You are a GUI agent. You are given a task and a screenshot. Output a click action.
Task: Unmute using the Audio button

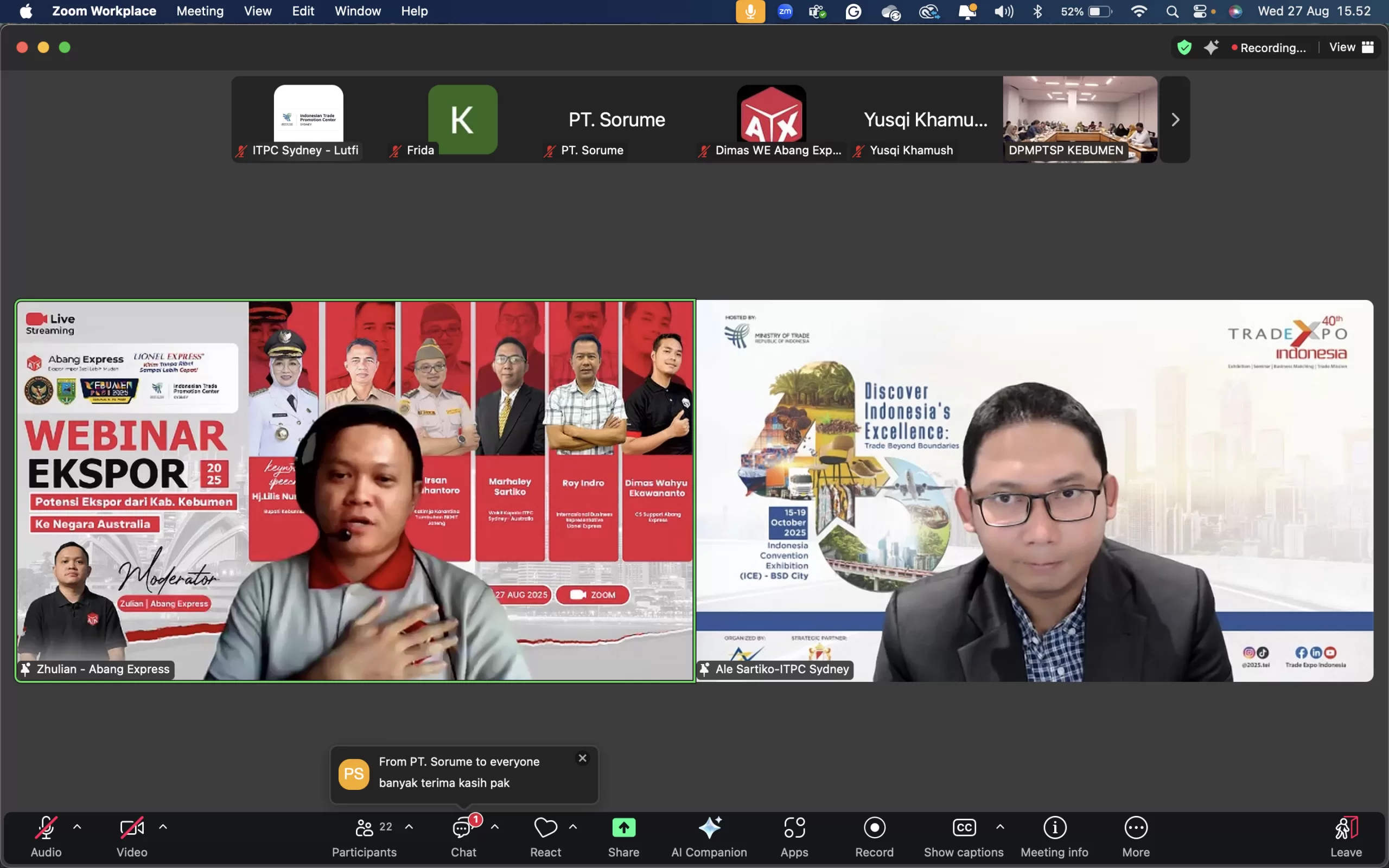[x=46, y=828]
